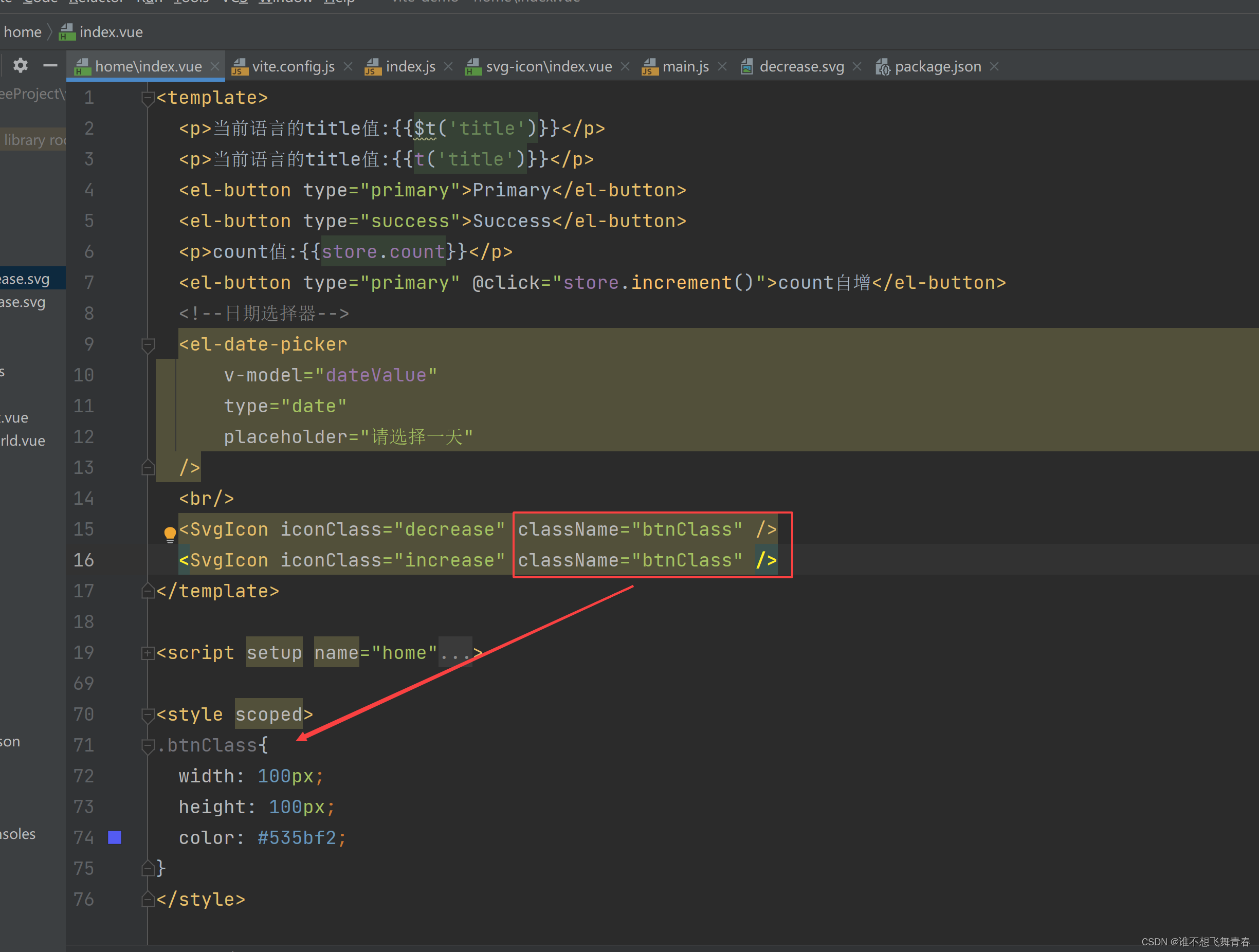Collapse the el-date-picker fold marker
Viewport: 1259px width, 952px height.
(x=148, y=344)
